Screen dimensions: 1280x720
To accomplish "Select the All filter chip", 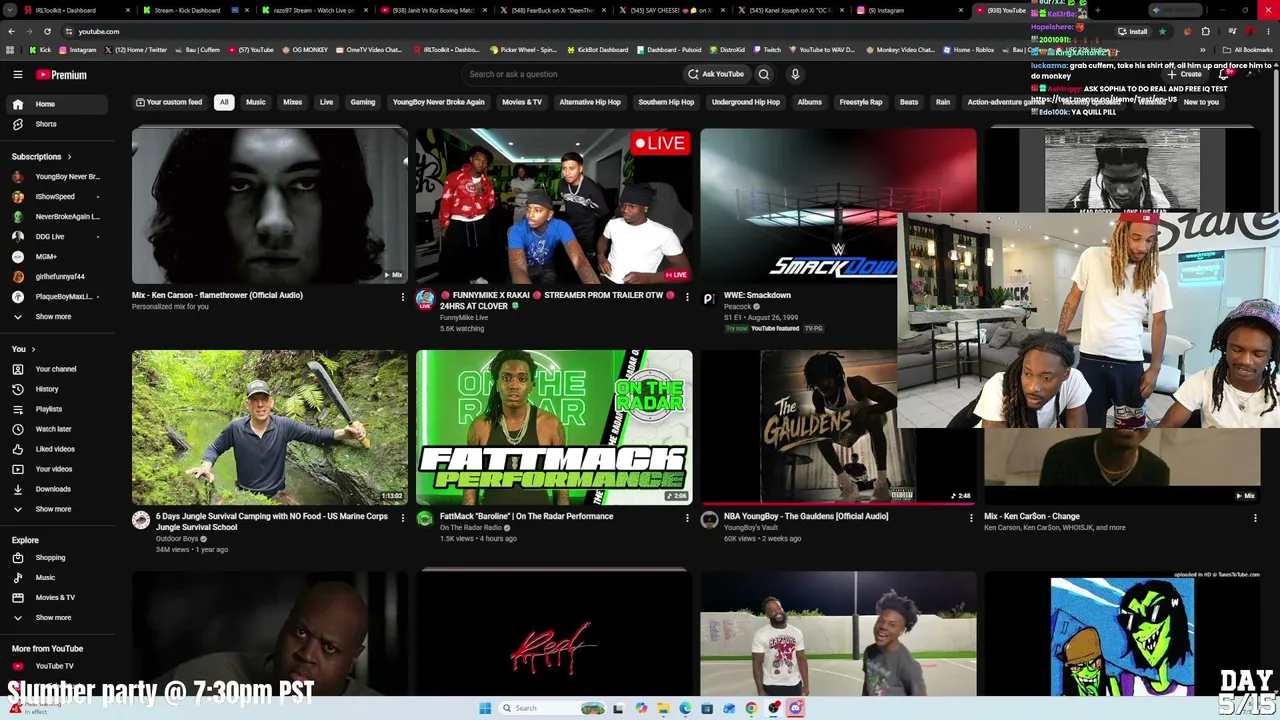I will [224, 102].
